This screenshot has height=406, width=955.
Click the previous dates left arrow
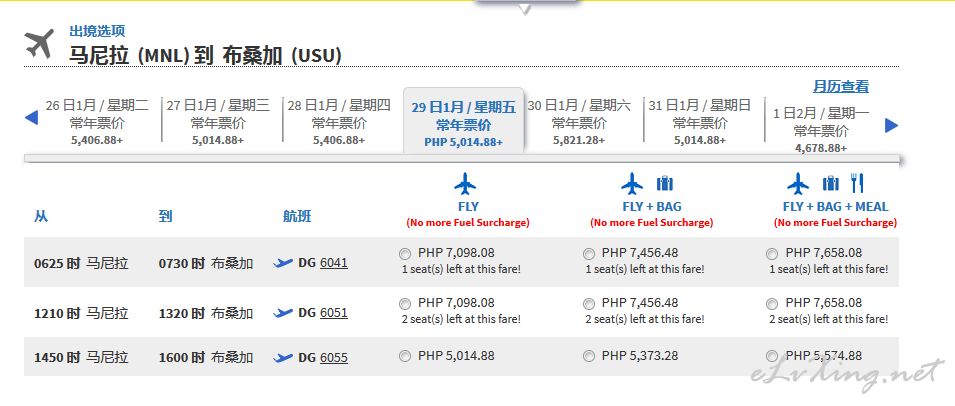click(31, 117)
